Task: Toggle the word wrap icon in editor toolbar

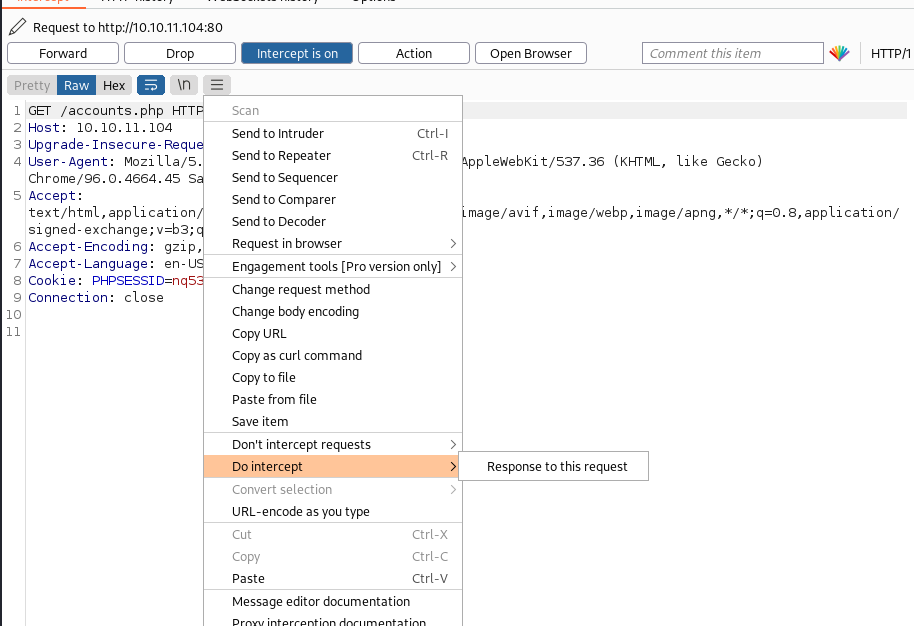Action: click(151, 86)
